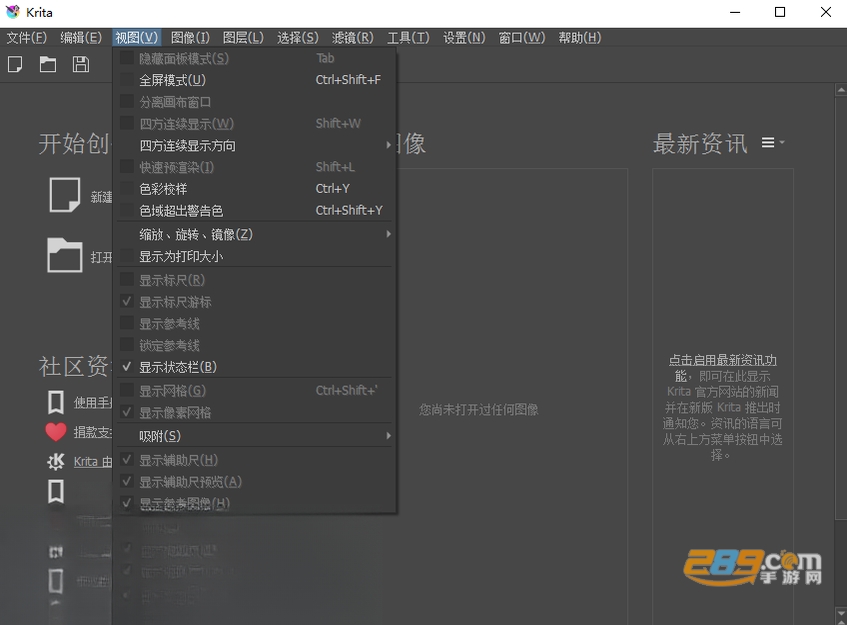Open the 编辑(E) menu

coord(80,38)
